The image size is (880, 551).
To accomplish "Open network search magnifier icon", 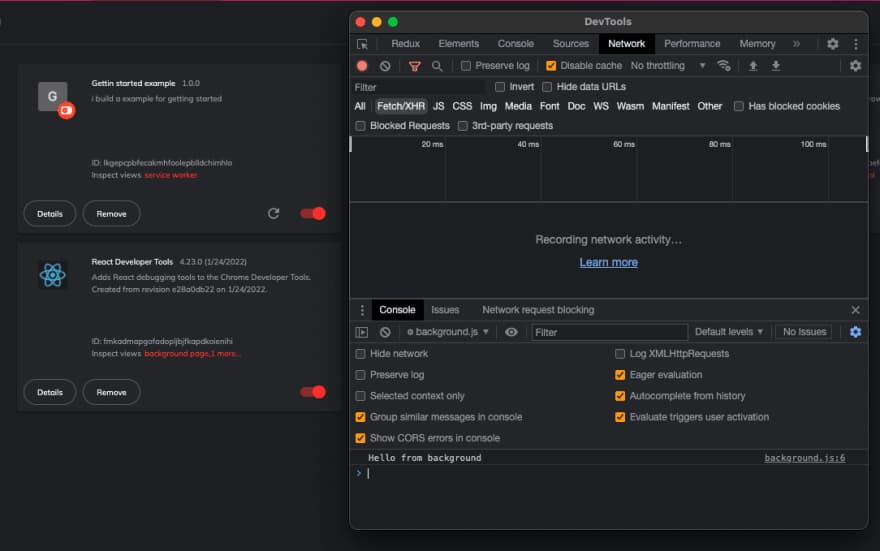I will pos(437,66).
